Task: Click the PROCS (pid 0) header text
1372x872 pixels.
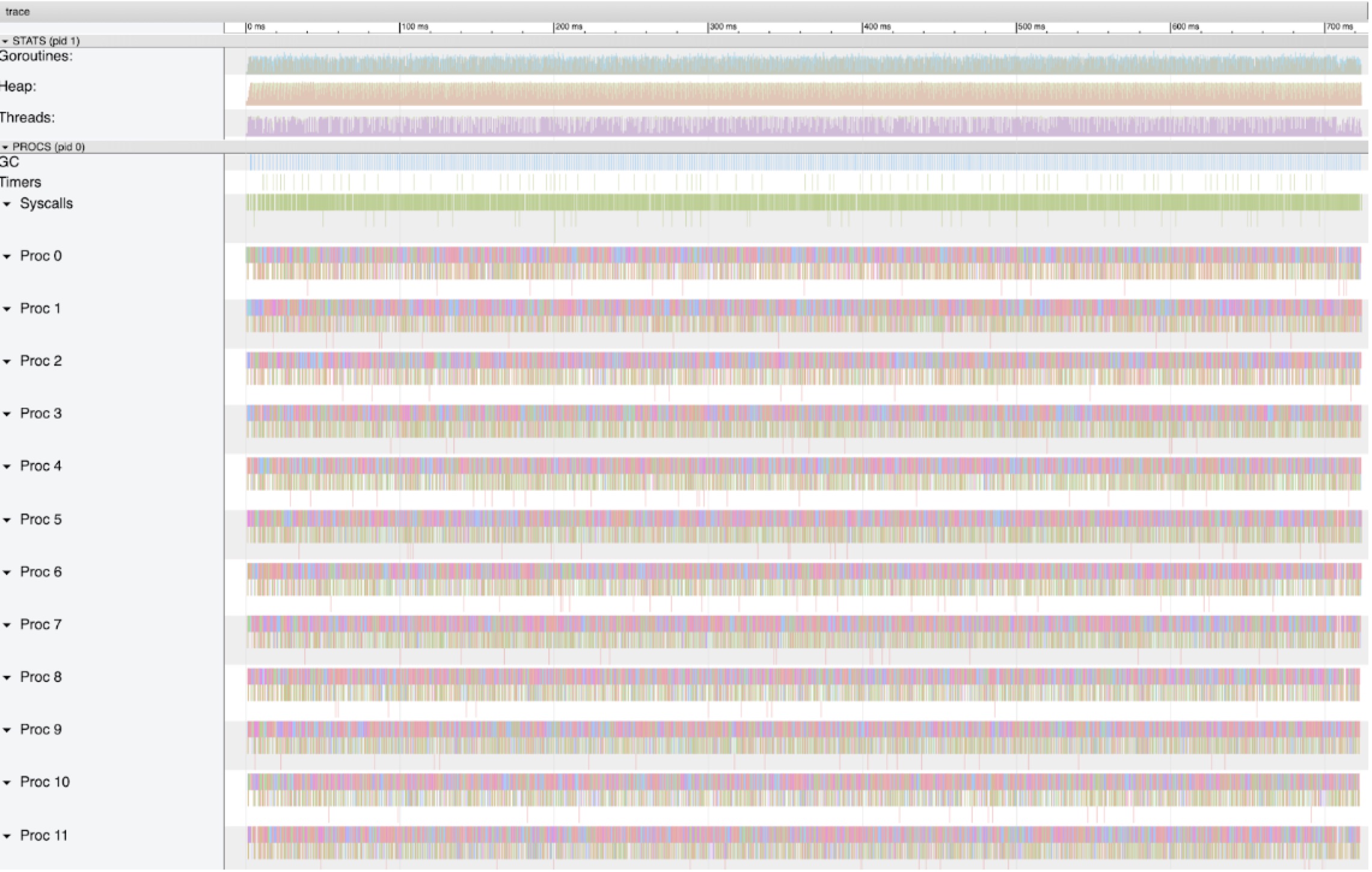Action: click(x=49, y=147)
